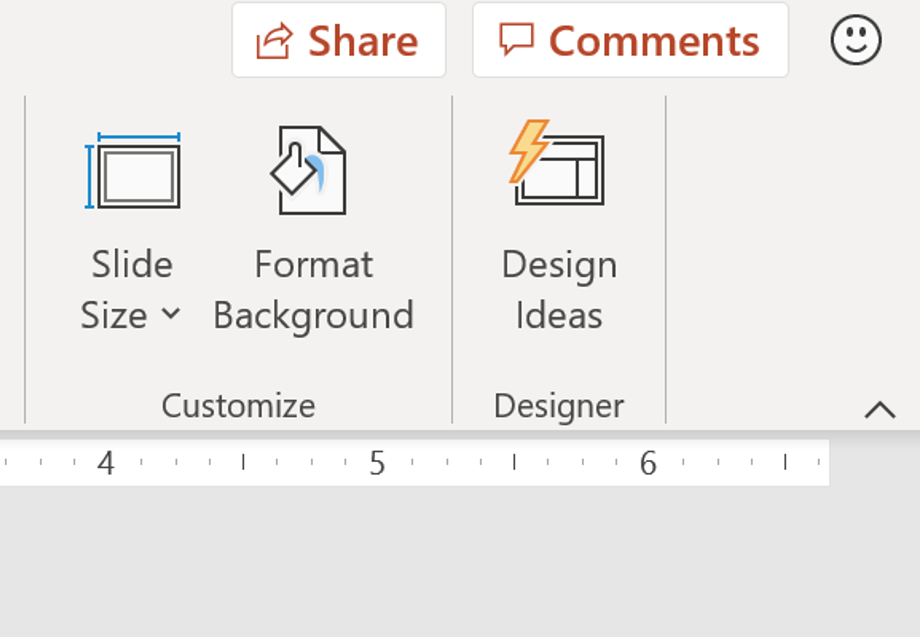Click the Share button
Image resolution: width=920 pixels, height=637 pixels.
click(338, 40)
